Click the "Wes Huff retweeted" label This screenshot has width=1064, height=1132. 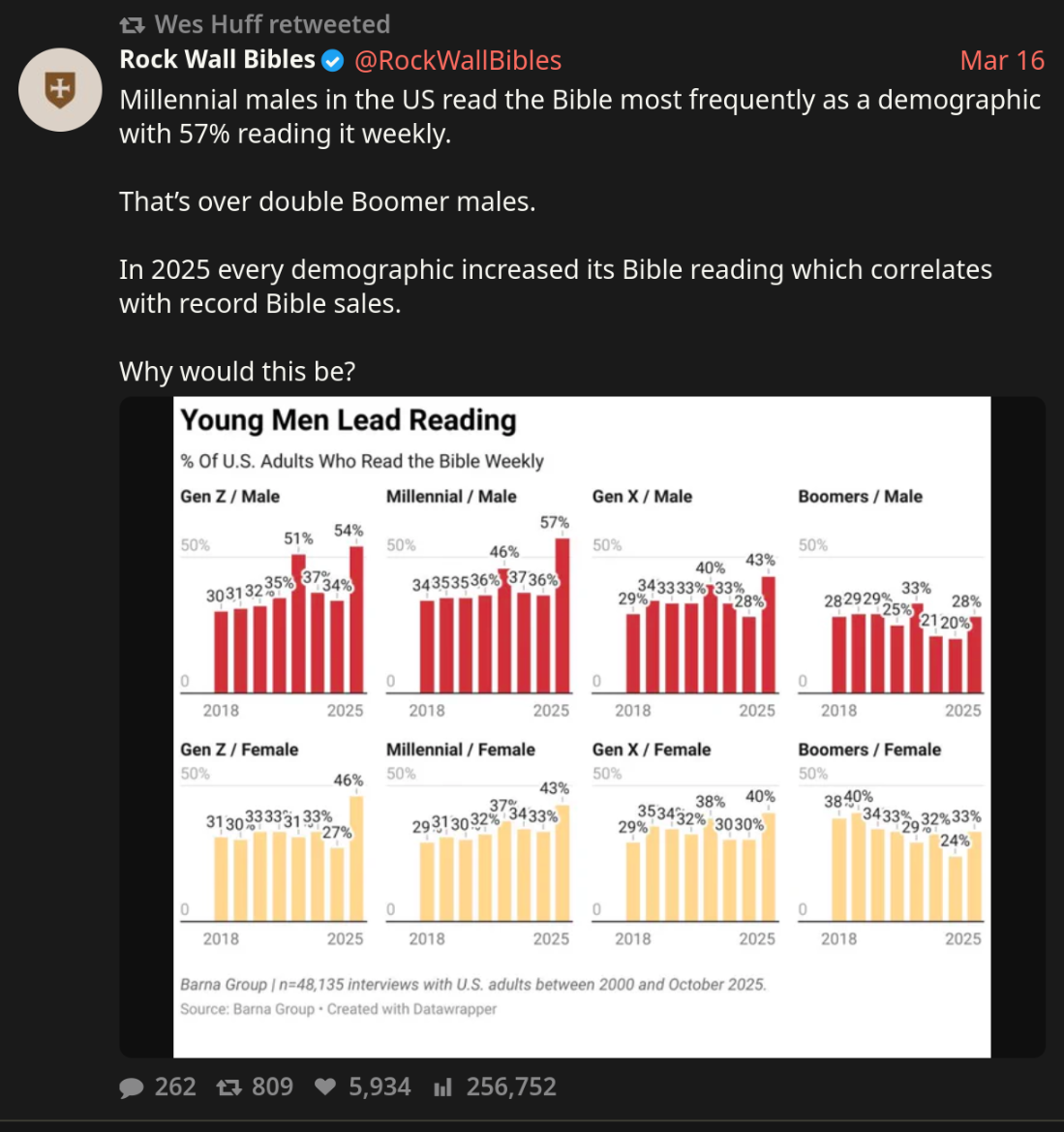(272, 24)
